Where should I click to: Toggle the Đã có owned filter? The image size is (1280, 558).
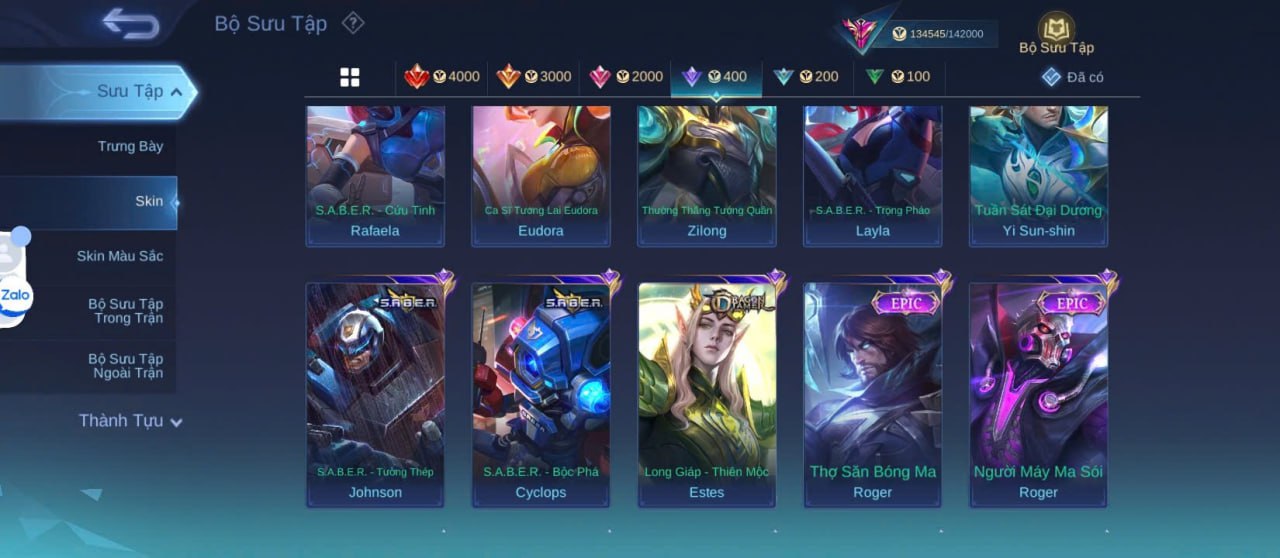pyautogui.click(x=1073, y=77)
